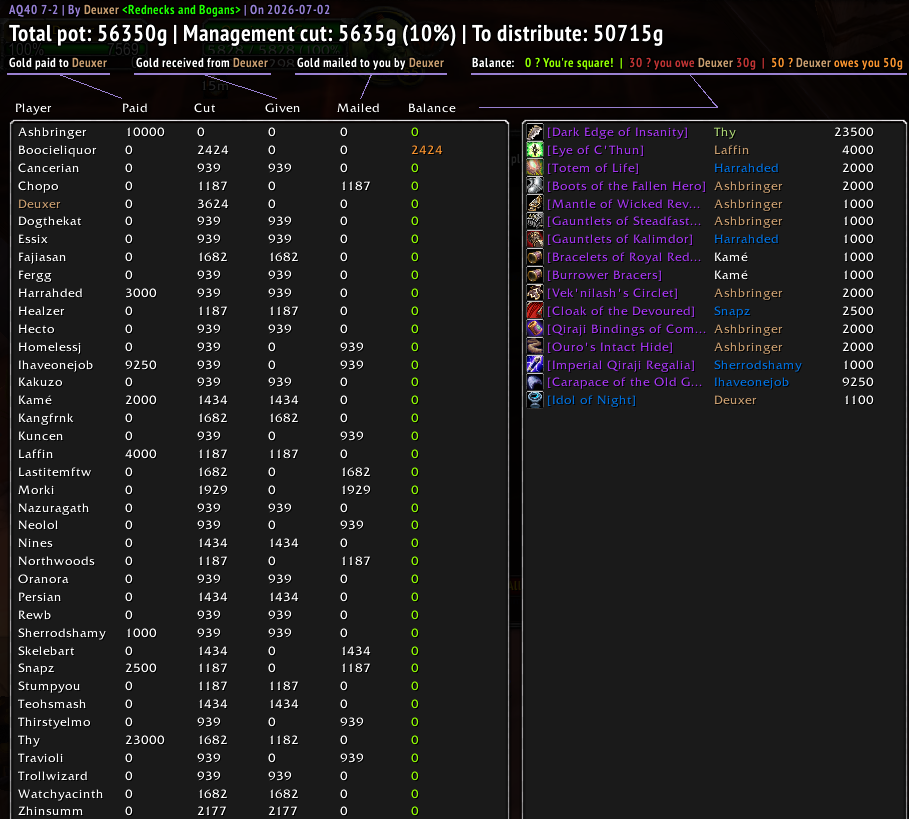Click the Mantle of Wicked Rev... icon

pyautogui.click(x=535, y=204)
